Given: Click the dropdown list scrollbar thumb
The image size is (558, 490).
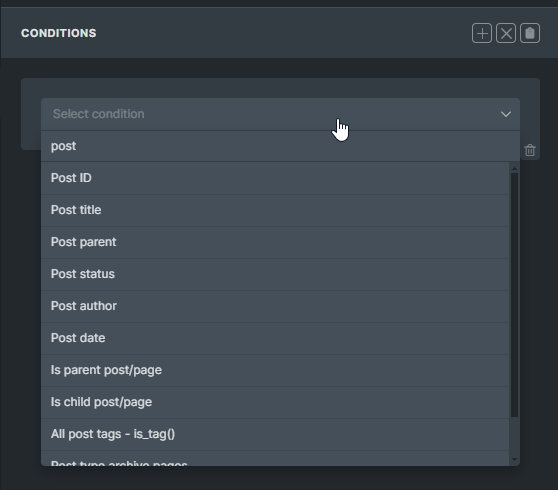Looking at the screenshot, I should click(514, 295).
